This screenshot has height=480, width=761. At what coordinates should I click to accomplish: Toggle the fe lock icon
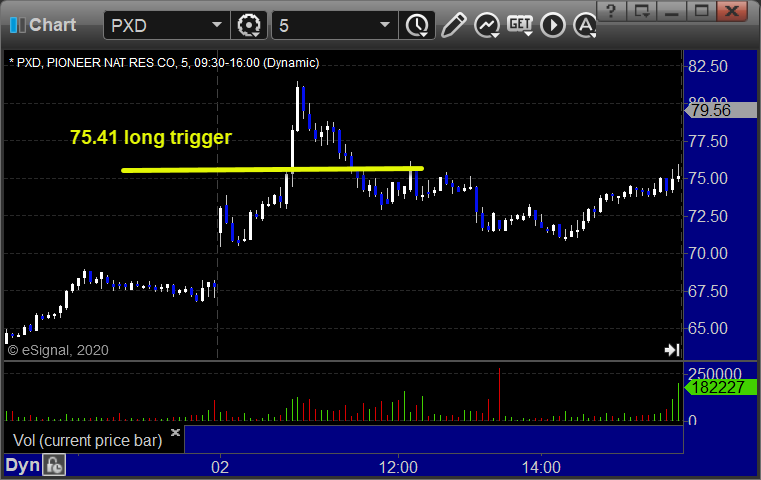[x=54, y=465]
